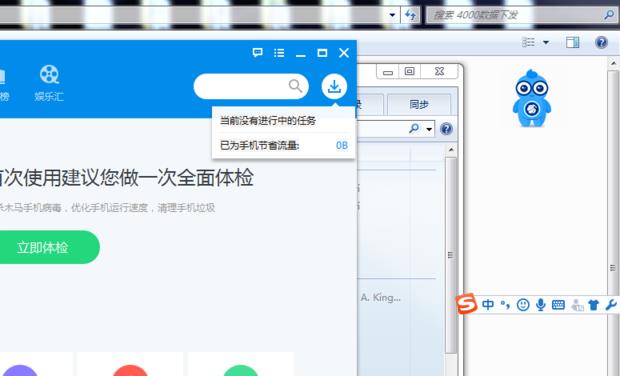Open the soft keyboard on IME bar

click(558, 304)
